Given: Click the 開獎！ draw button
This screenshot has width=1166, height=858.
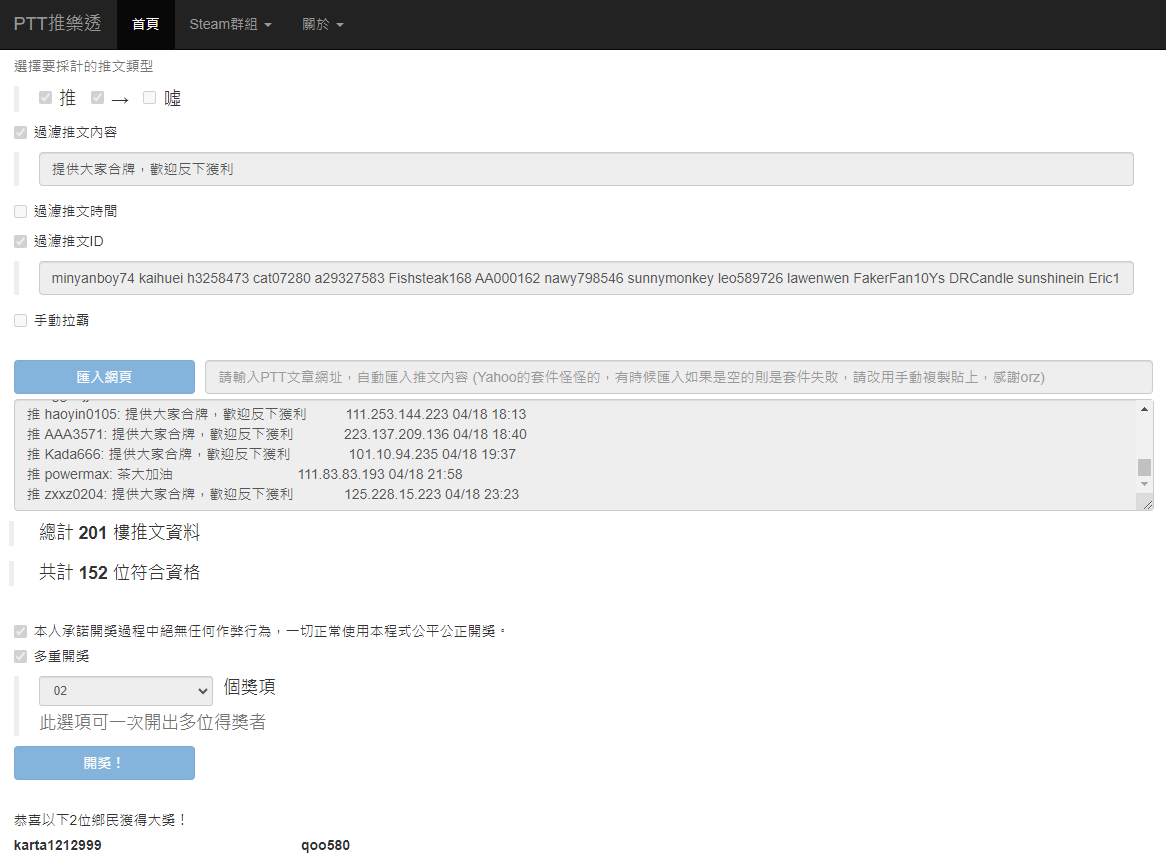Looking at the screenshot, I should (104, 763).
